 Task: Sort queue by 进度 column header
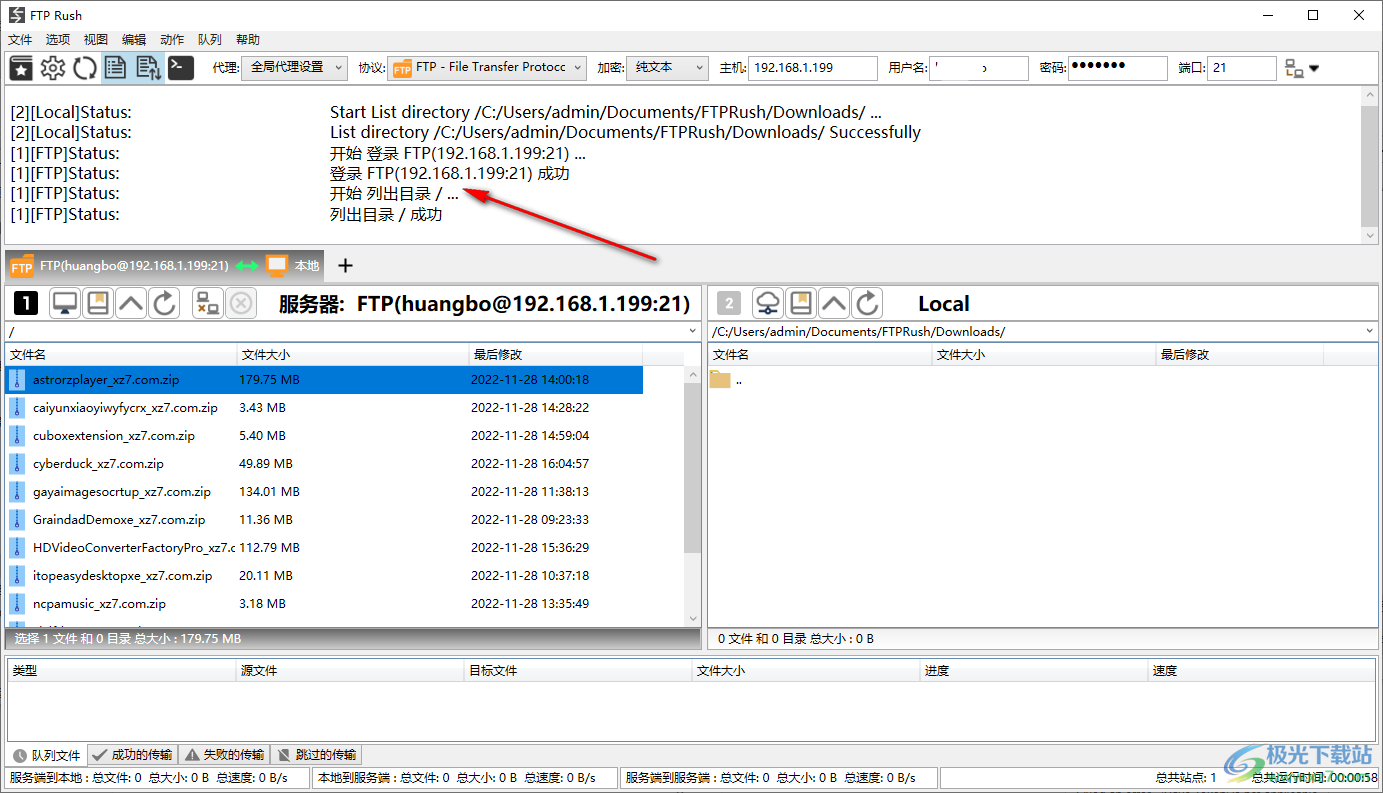click(x=1034, y=671)
